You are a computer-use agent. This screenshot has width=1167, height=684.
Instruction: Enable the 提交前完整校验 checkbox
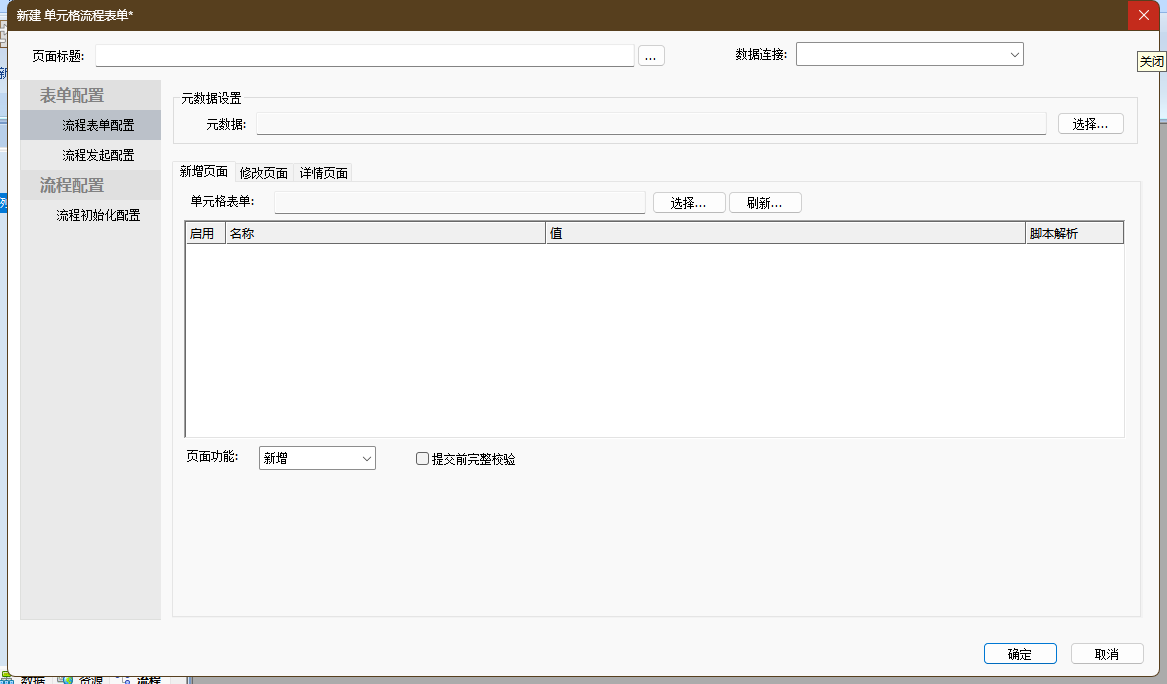point(423,459)
